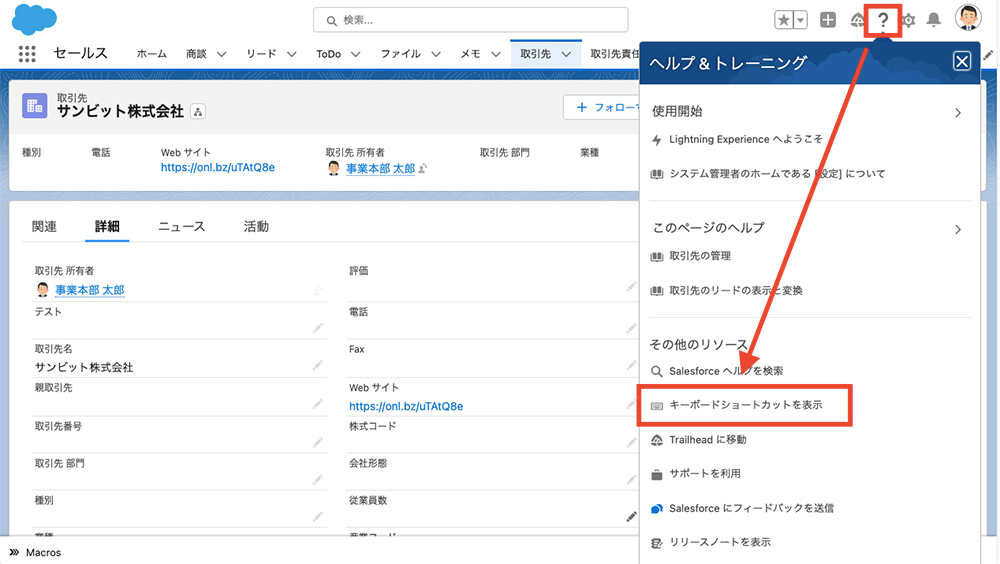Click the account record building icon
This screenshot has width=1000, height=564.
tap(34, 106)
